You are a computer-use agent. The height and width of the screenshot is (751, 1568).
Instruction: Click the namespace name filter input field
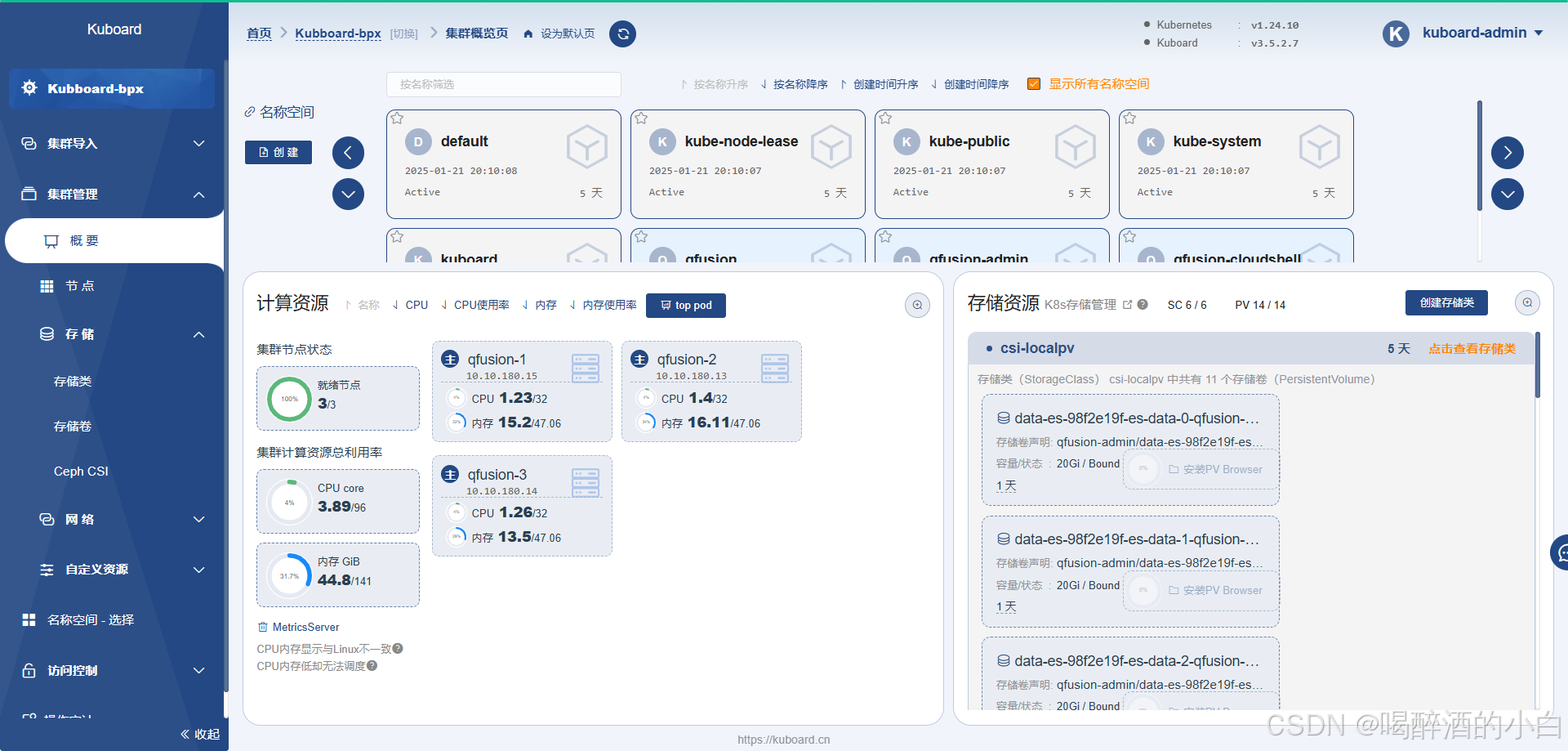click(x=503, y=84)
